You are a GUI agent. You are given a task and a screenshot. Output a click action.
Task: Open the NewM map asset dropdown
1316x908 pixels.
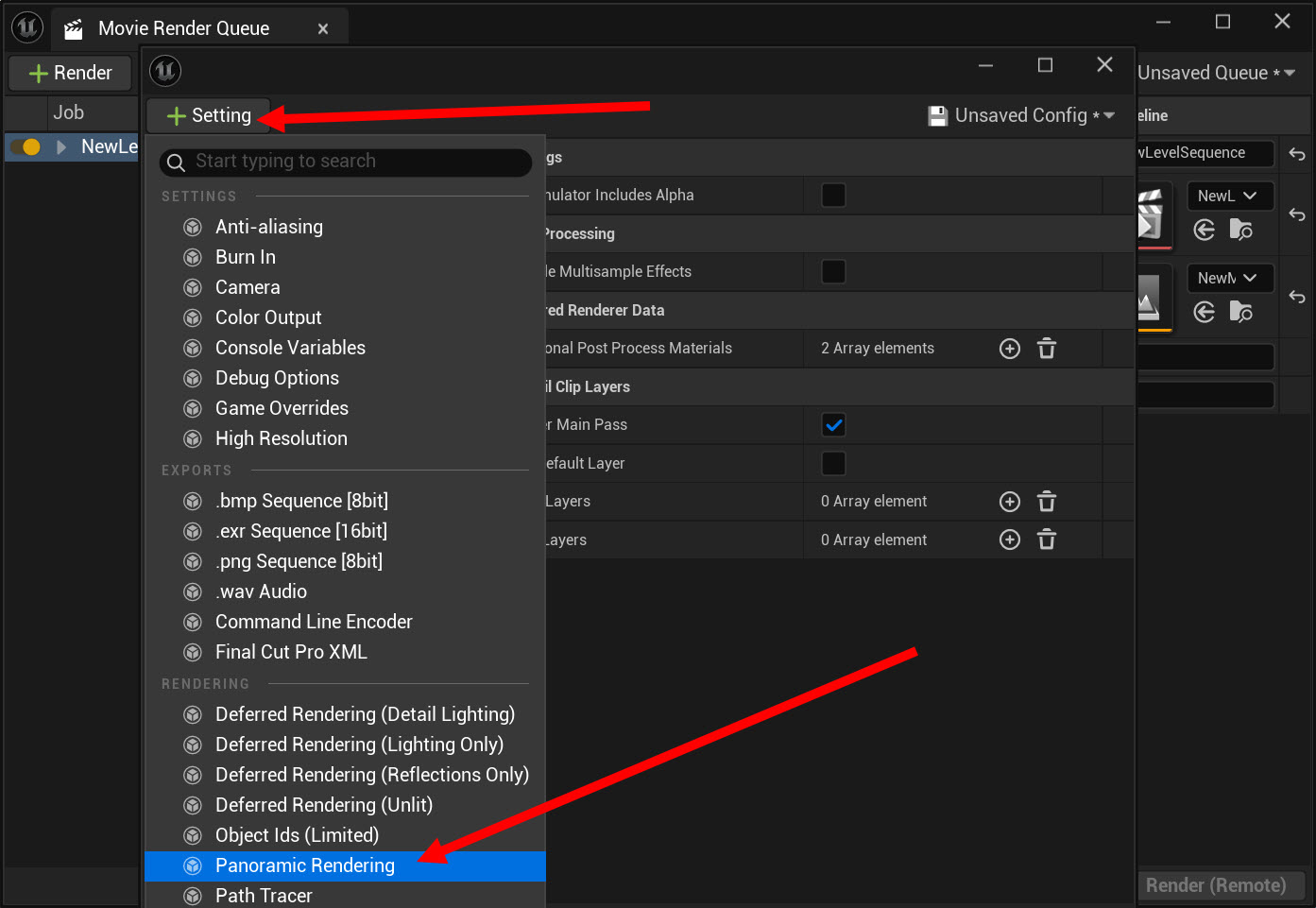coord(1230,278)
